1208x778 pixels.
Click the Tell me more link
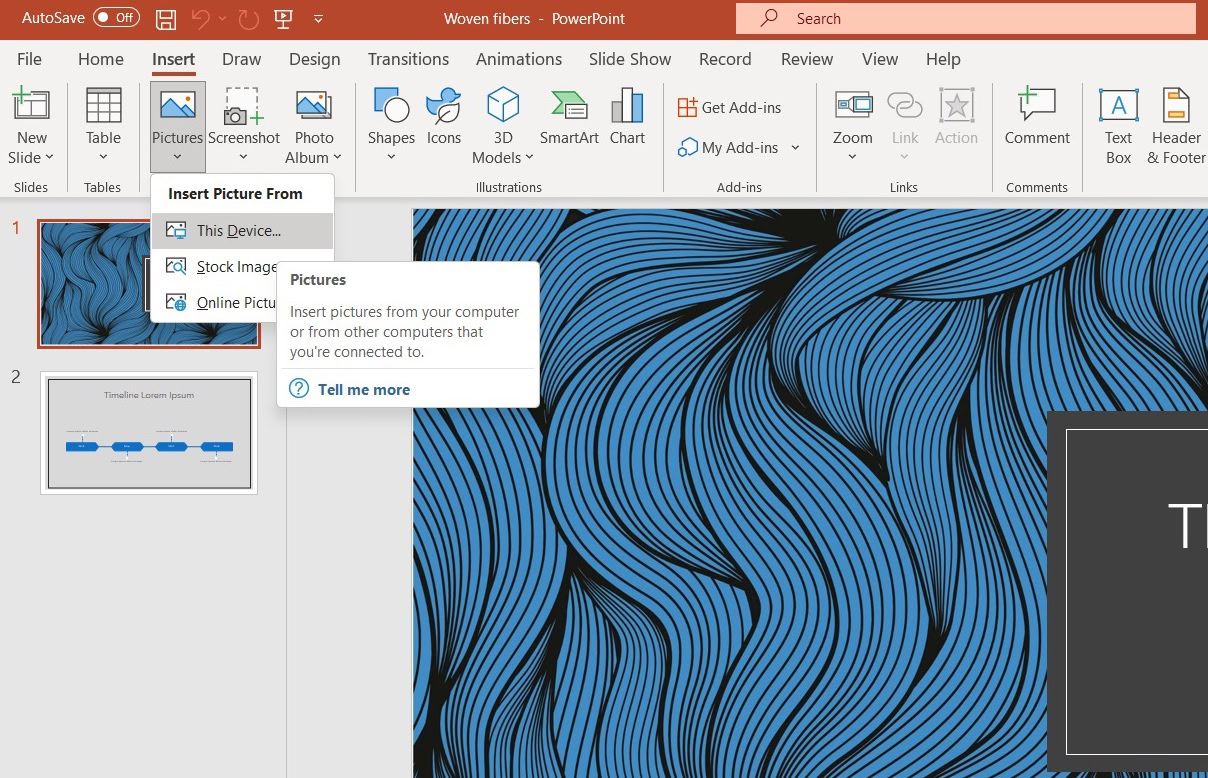(363, 390)
